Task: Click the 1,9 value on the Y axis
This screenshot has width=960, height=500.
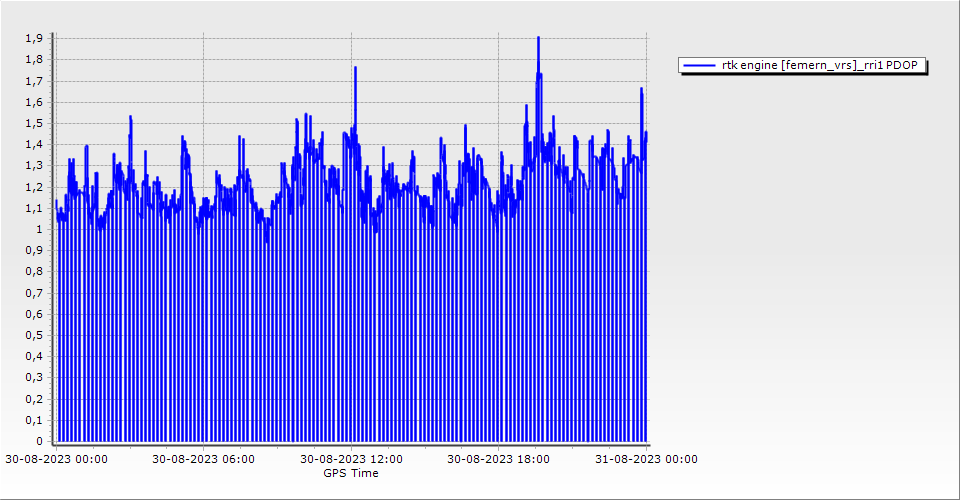Action: click(34, 38)
